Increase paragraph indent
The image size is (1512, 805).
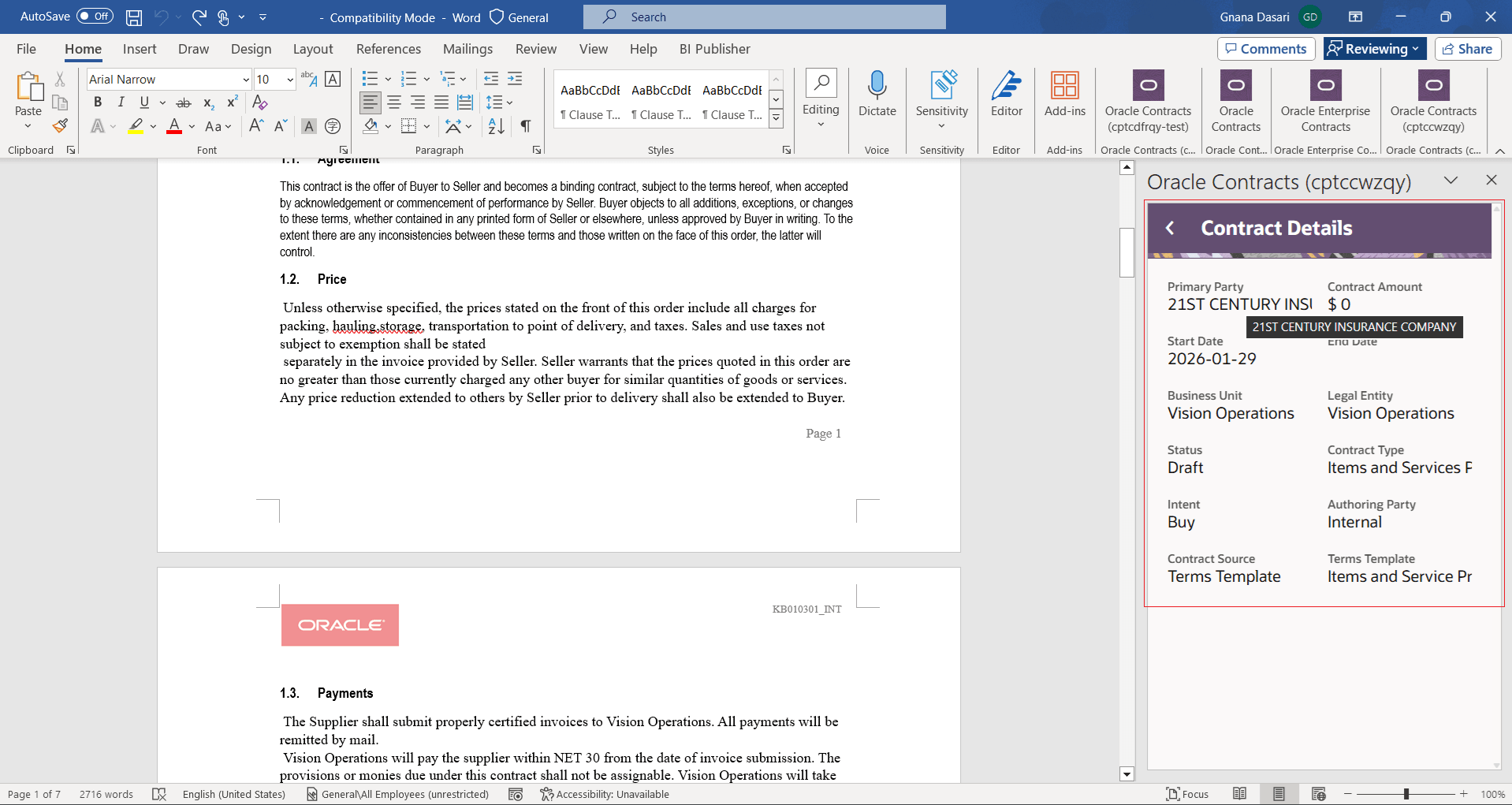point(515,79)
